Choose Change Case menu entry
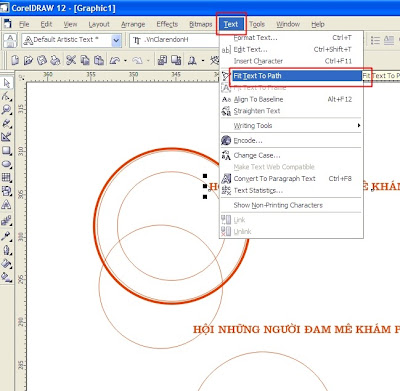400x391 pixels. [x=291, y=155]
